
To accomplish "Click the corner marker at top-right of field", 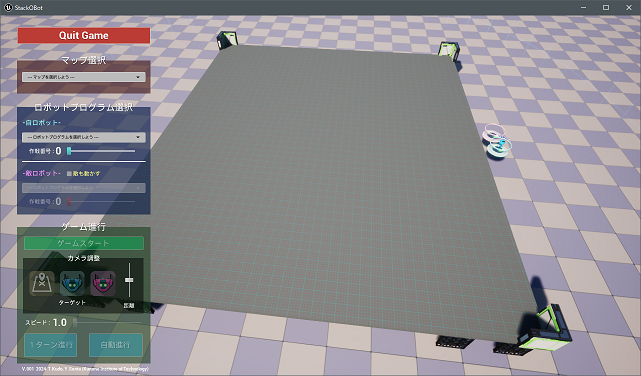I will tap(449, 51).
